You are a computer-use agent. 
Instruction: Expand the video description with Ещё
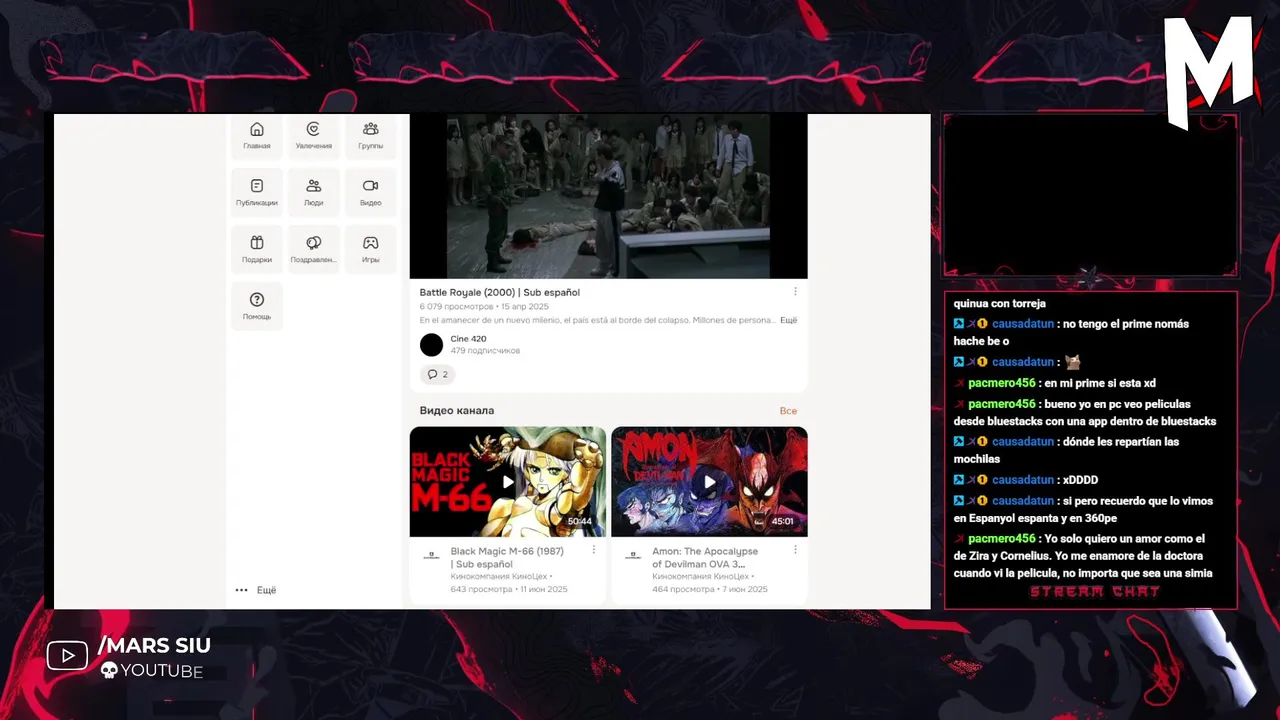pos(788,320)
